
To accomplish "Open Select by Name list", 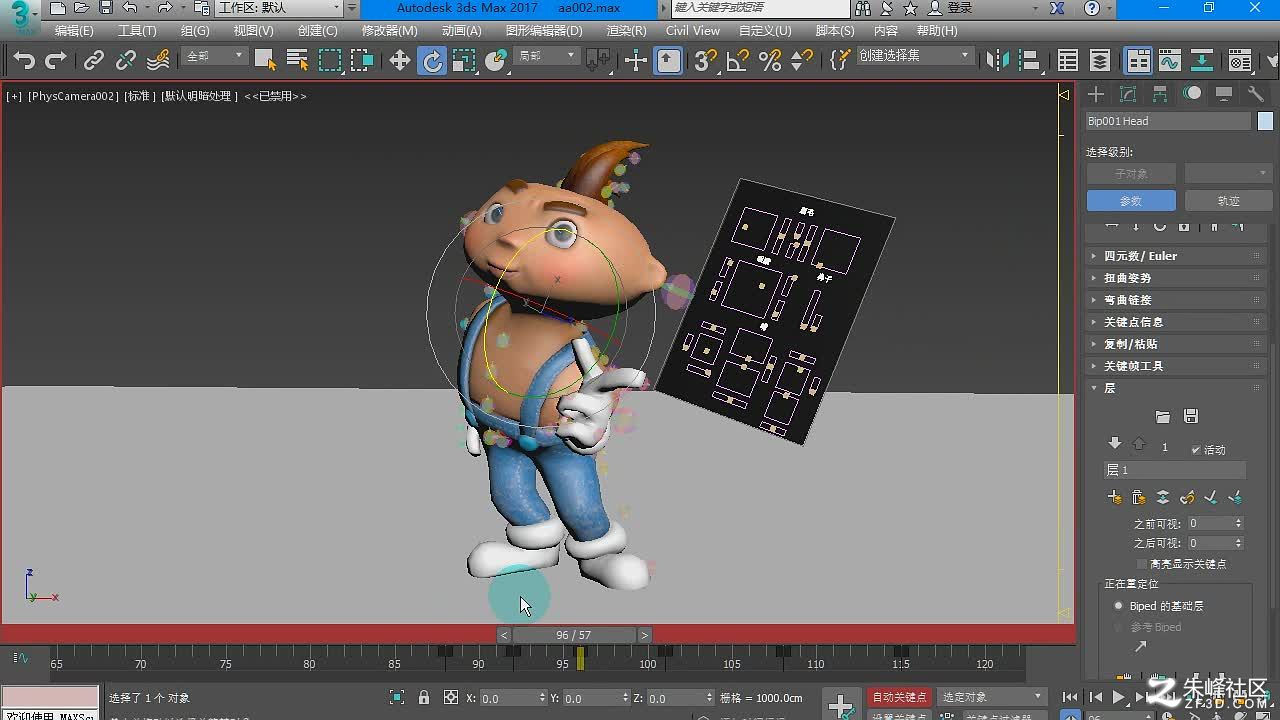I will (x=297, y=61).
